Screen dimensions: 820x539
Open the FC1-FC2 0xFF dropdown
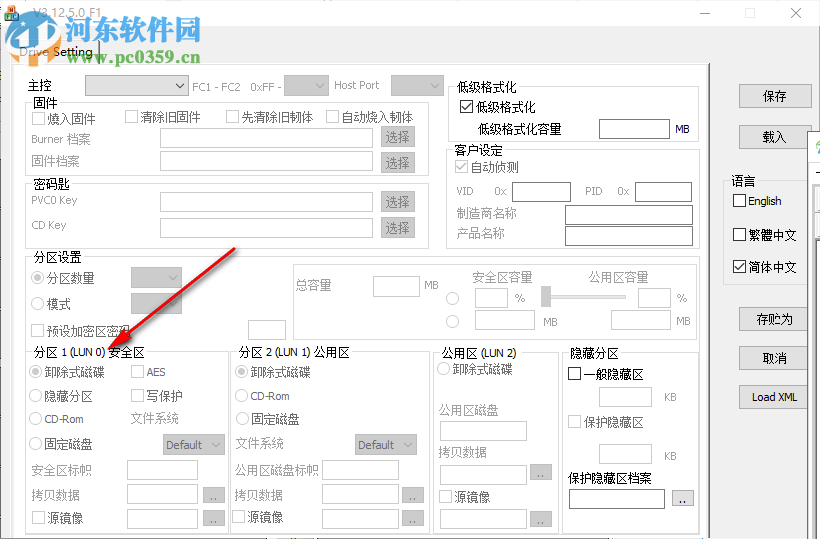306,86
